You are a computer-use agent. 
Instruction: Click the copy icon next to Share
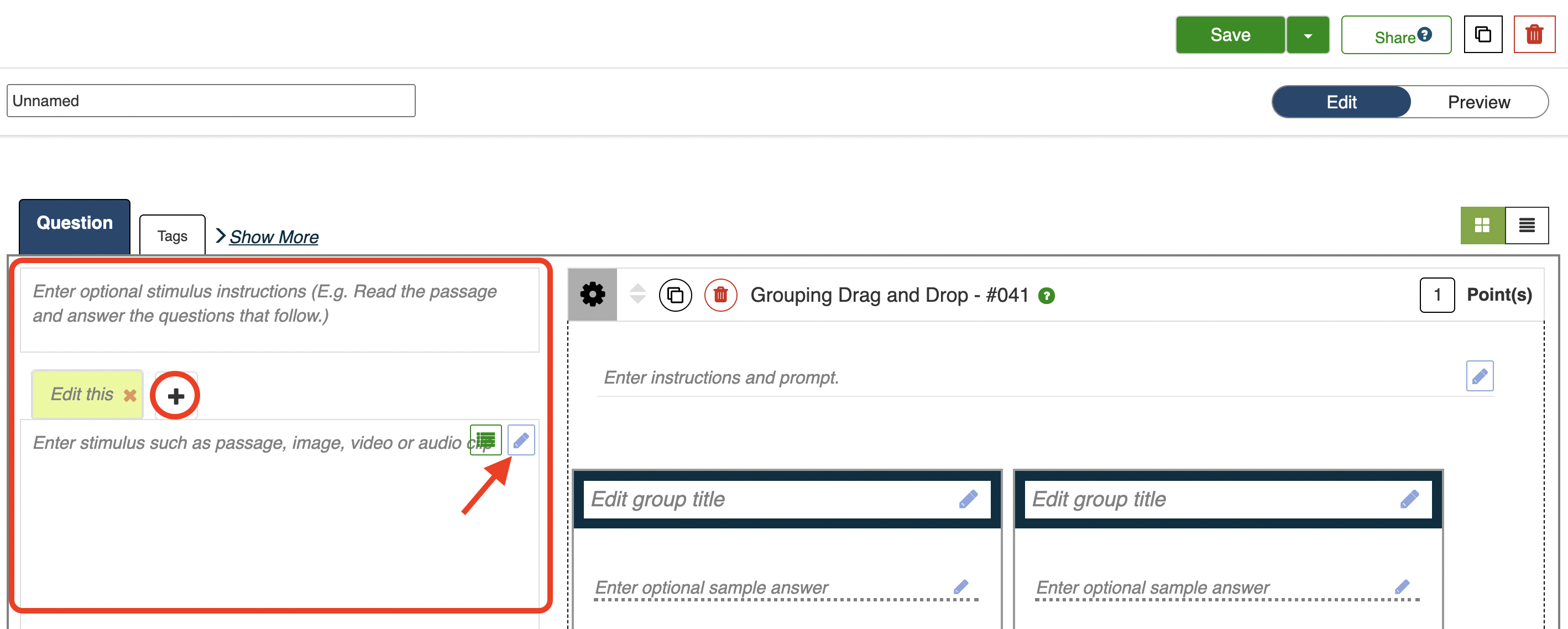coord(1482,35)
